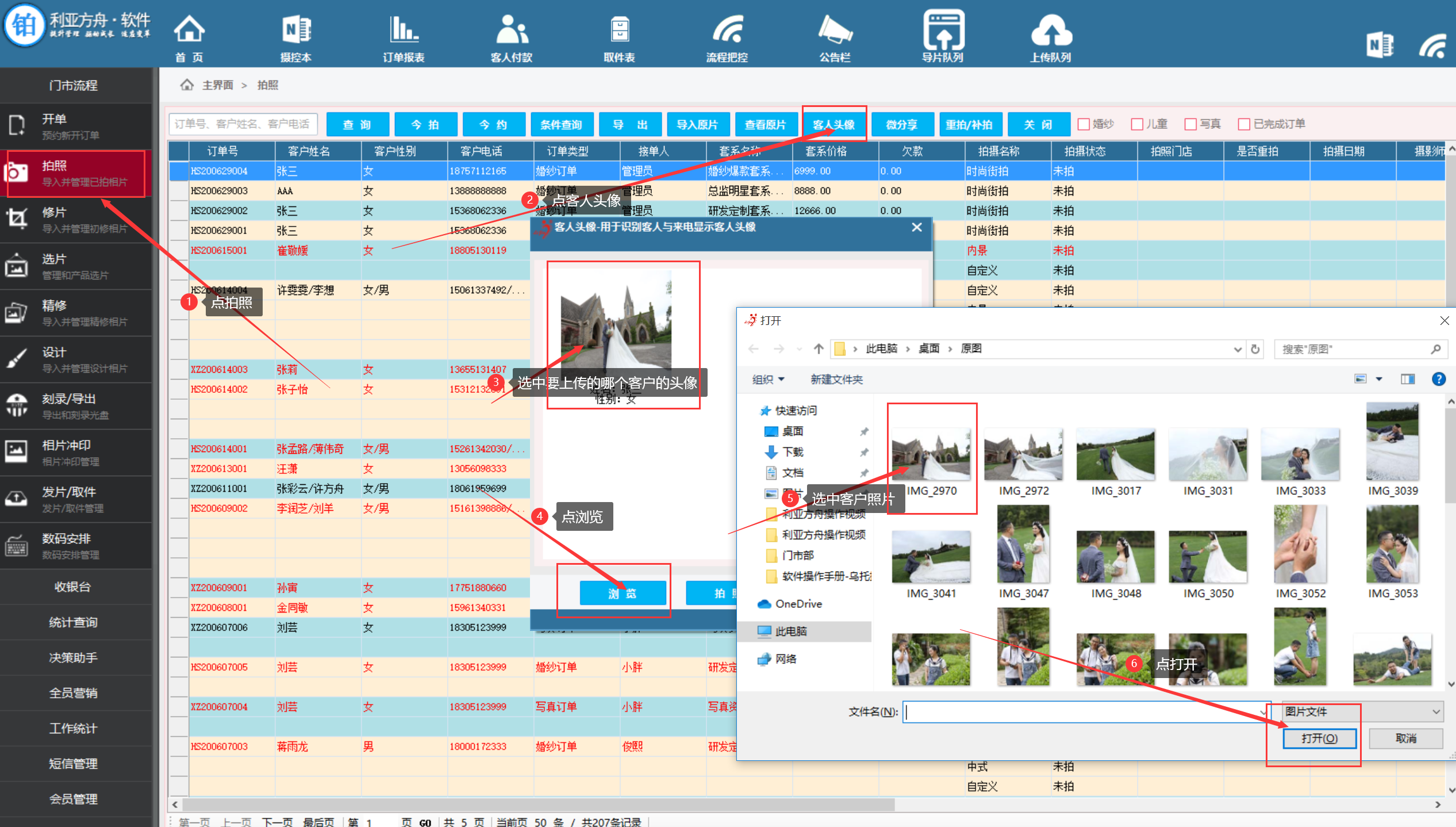Open the 首页 home icon

pyautogui.click(x=189, y=30)
